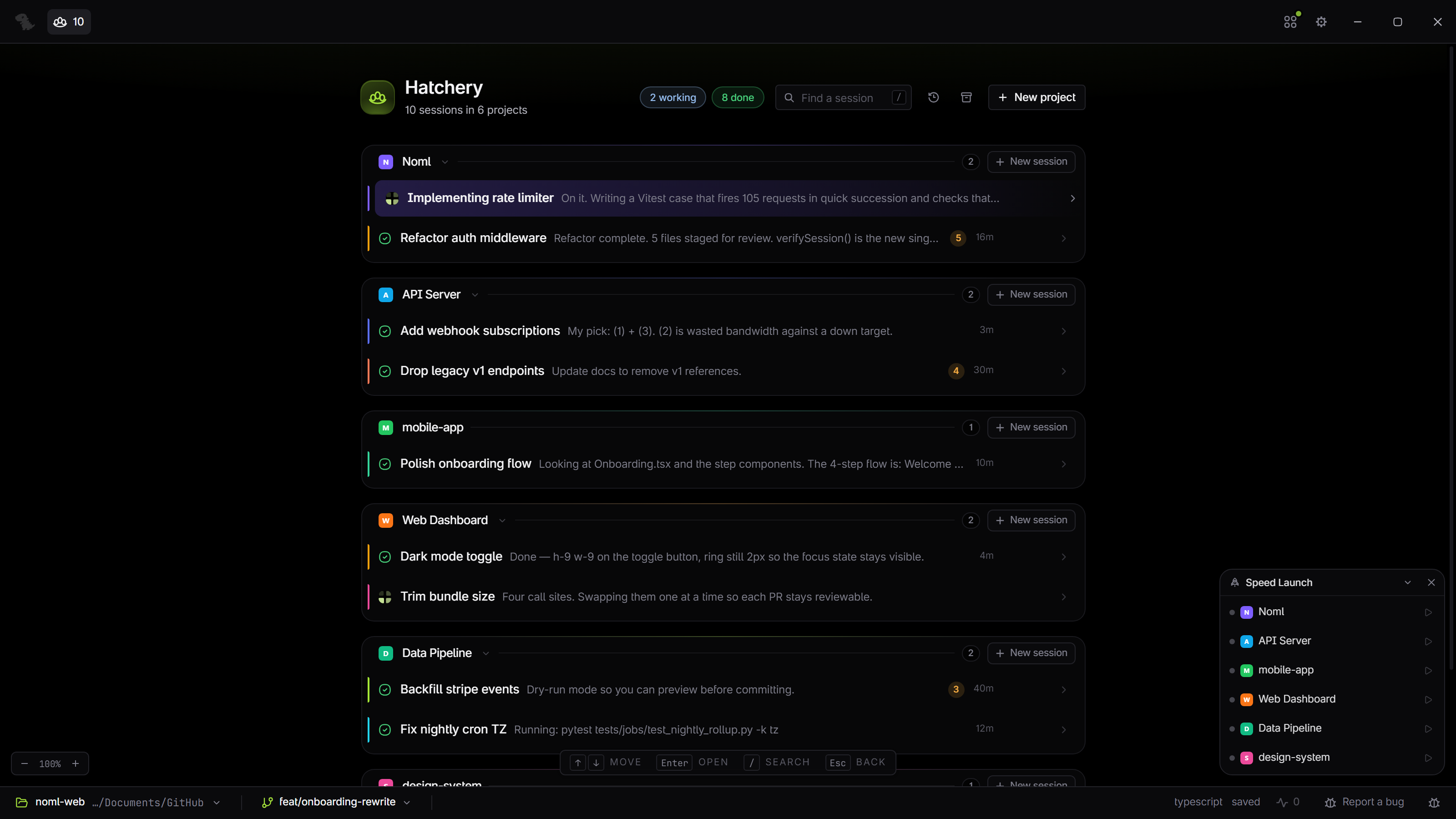
Task: Click Report a bug link
Action: (1365, 802)
